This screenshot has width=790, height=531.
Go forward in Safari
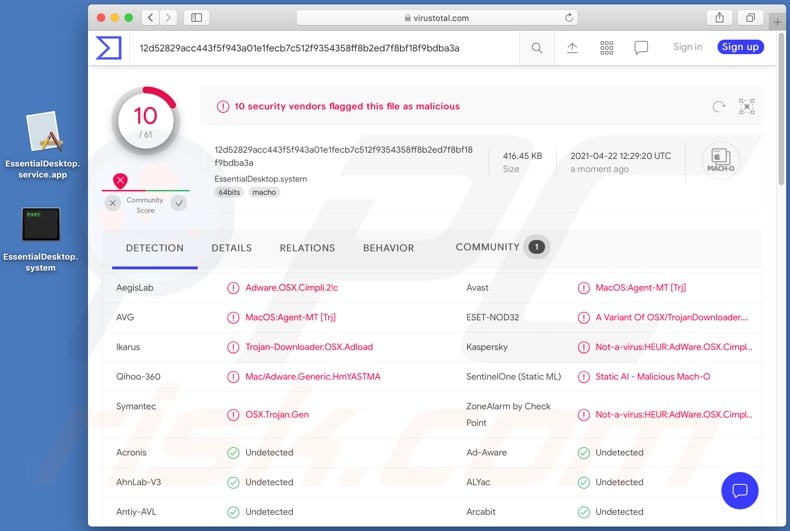(x=168, y=18)
